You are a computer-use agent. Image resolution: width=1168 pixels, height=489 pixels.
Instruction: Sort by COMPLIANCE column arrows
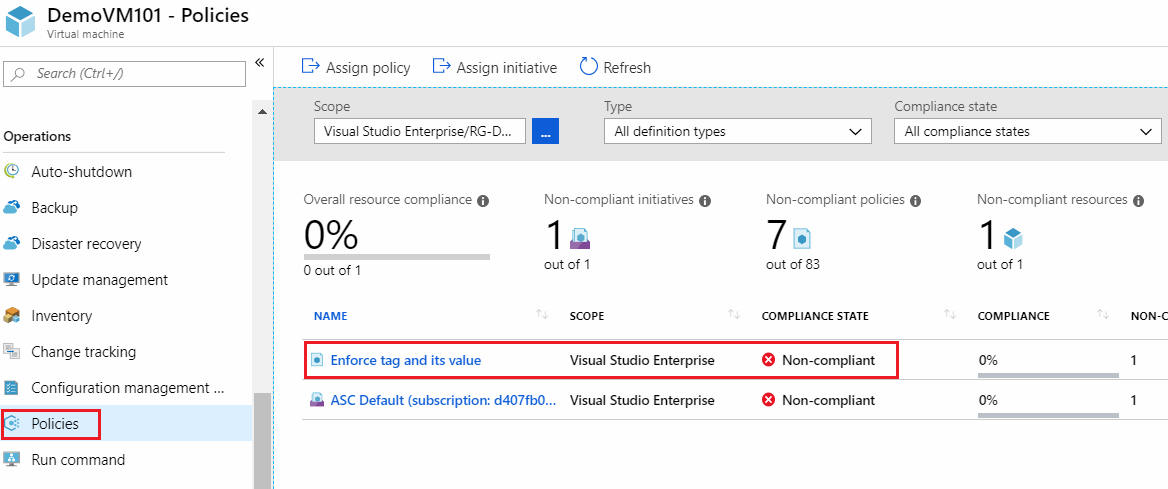[x=1103, y=316]
